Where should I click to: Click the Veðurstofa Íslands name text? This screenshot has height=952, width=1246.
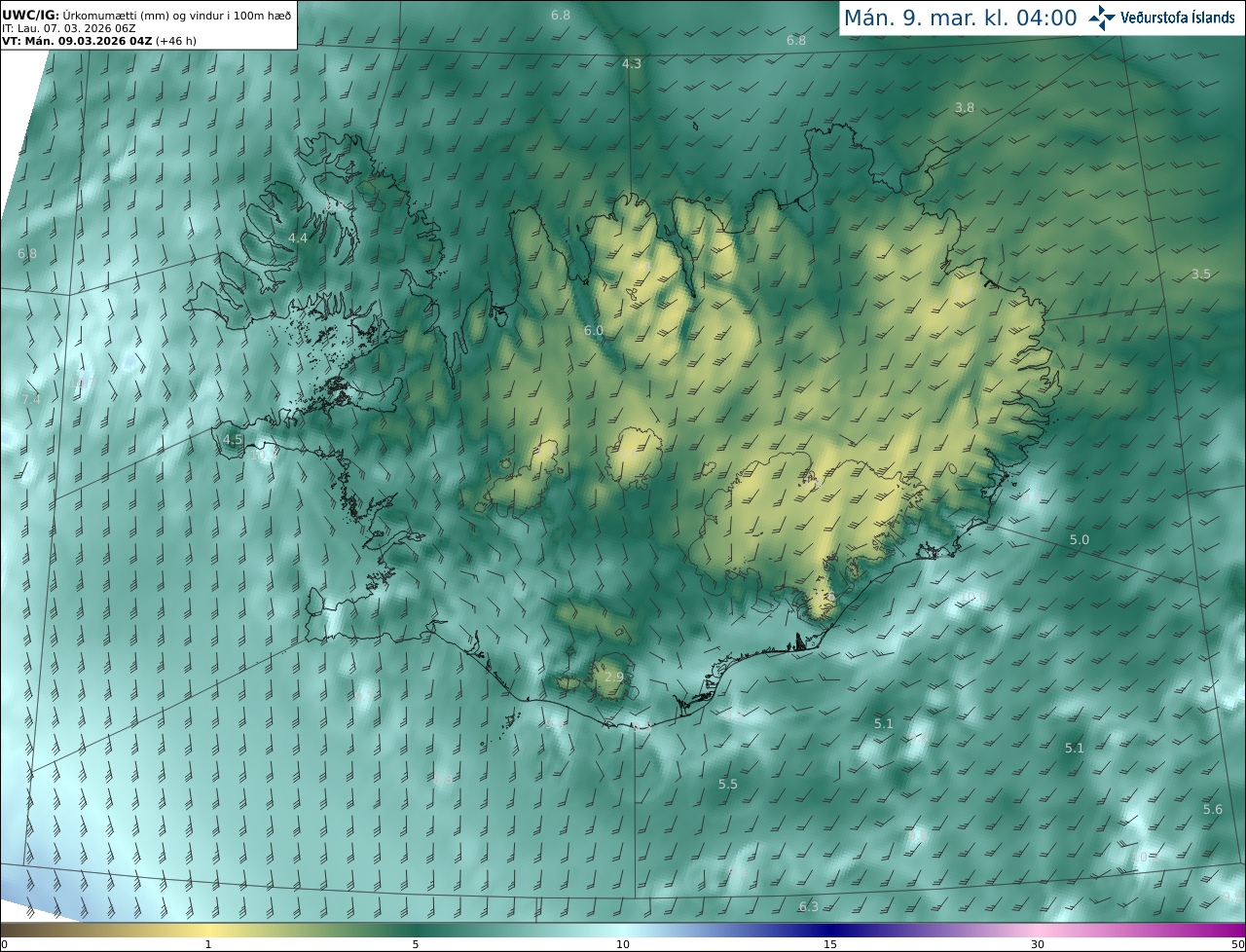pos(1178,18)
